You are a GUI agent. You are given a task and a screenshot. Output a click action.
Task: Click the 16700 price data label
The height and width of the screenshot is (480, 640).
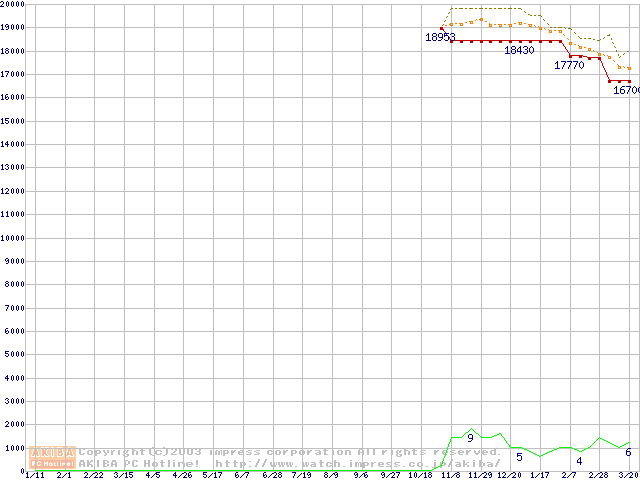(626, 90)
